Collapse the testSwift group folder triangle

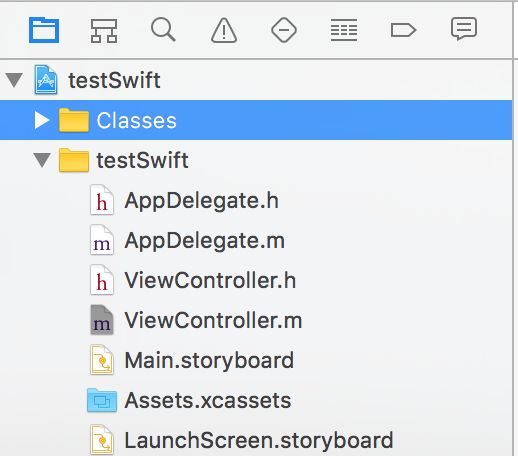coord(42,160)
